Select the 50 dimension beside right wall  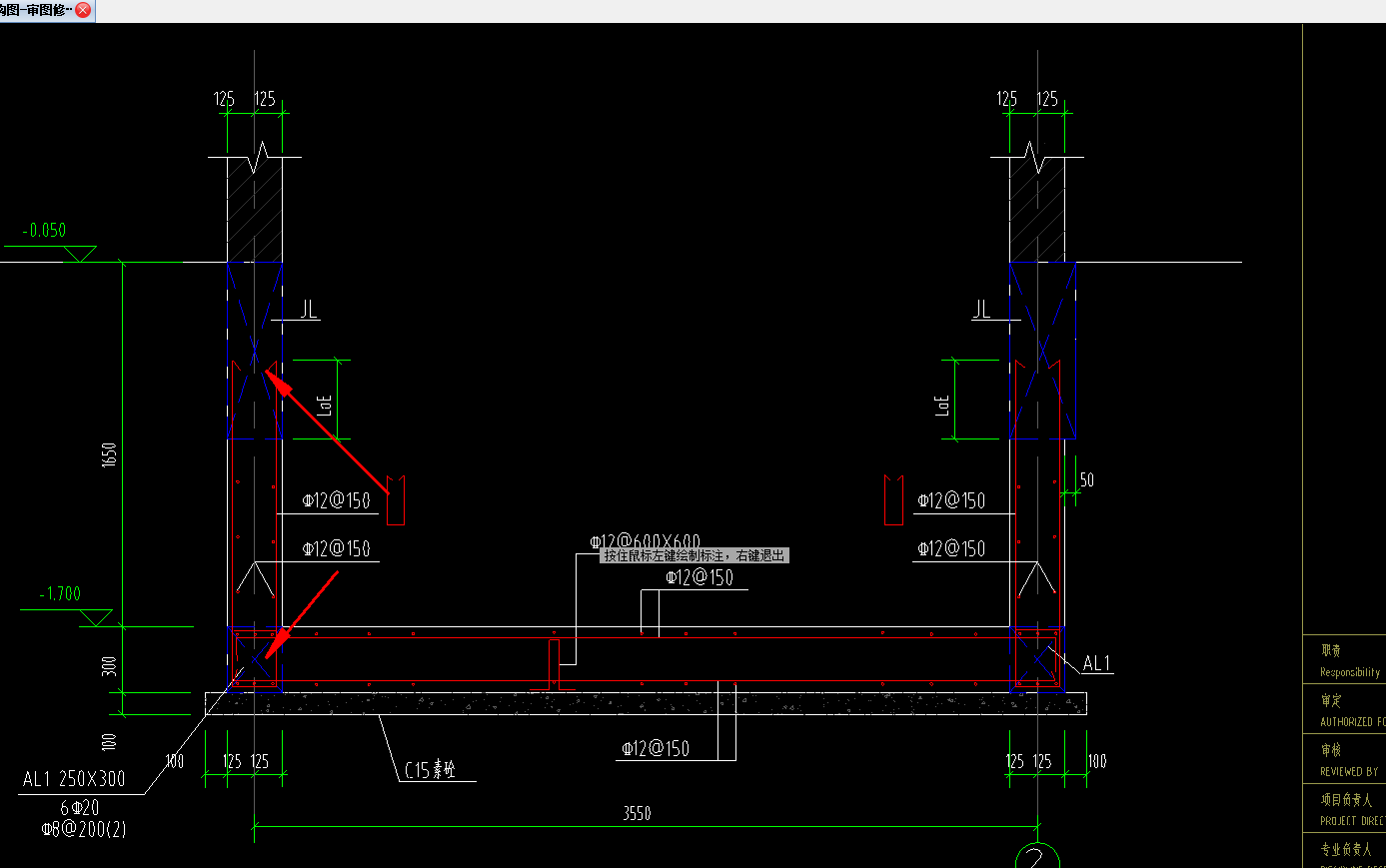point(1086,480)
